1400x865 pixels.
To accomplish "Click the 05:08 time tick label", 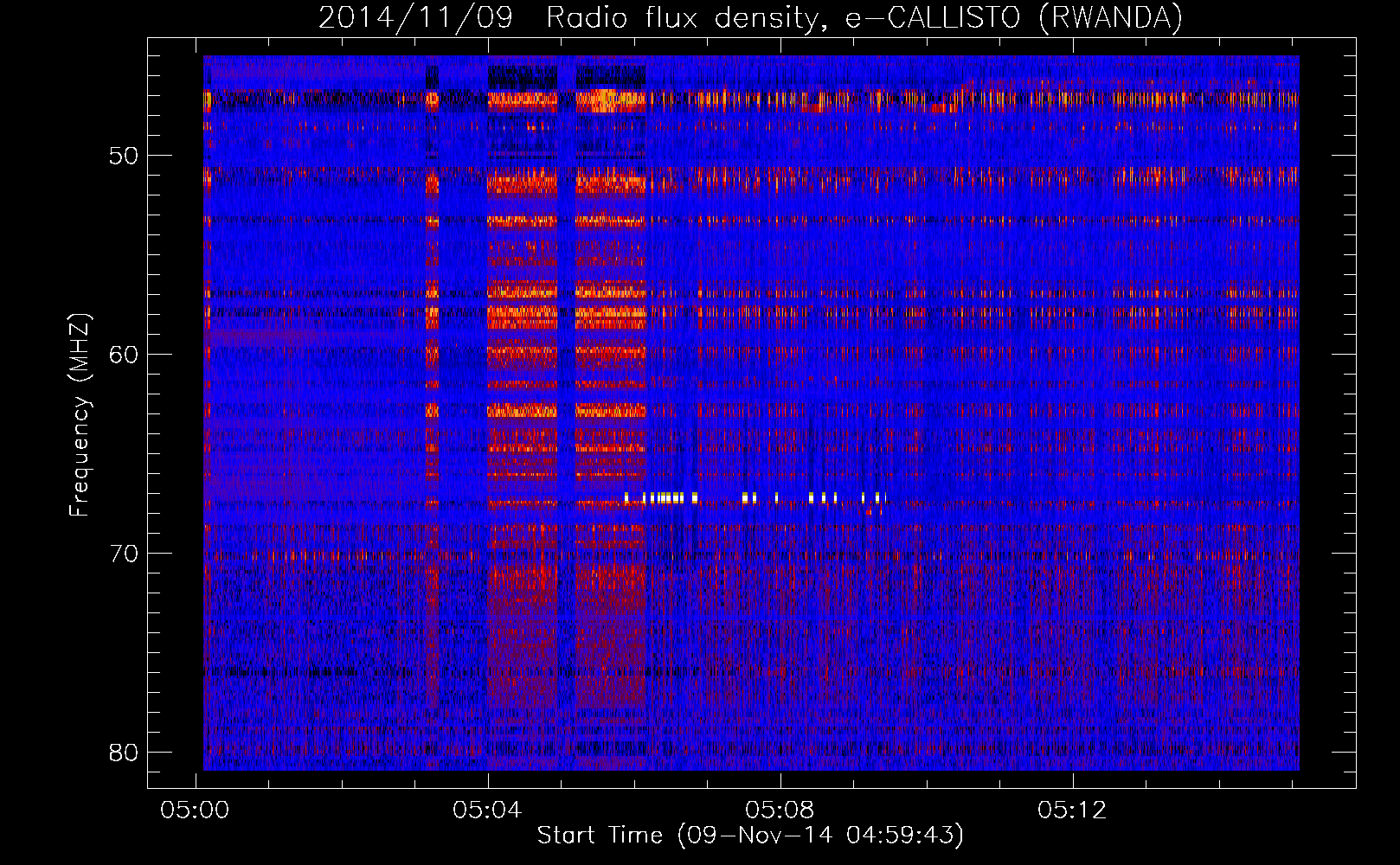I will [780, 810].
